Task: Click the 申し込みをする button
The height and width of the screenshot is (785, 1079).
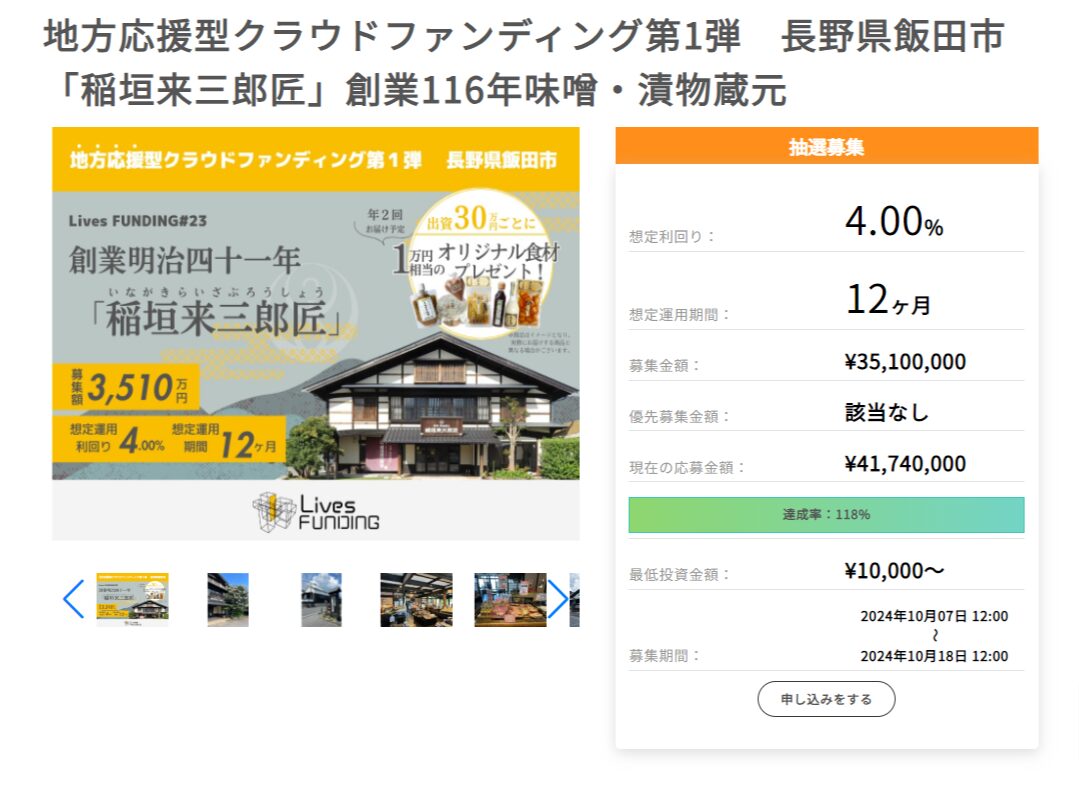Action: click(826, 699)
